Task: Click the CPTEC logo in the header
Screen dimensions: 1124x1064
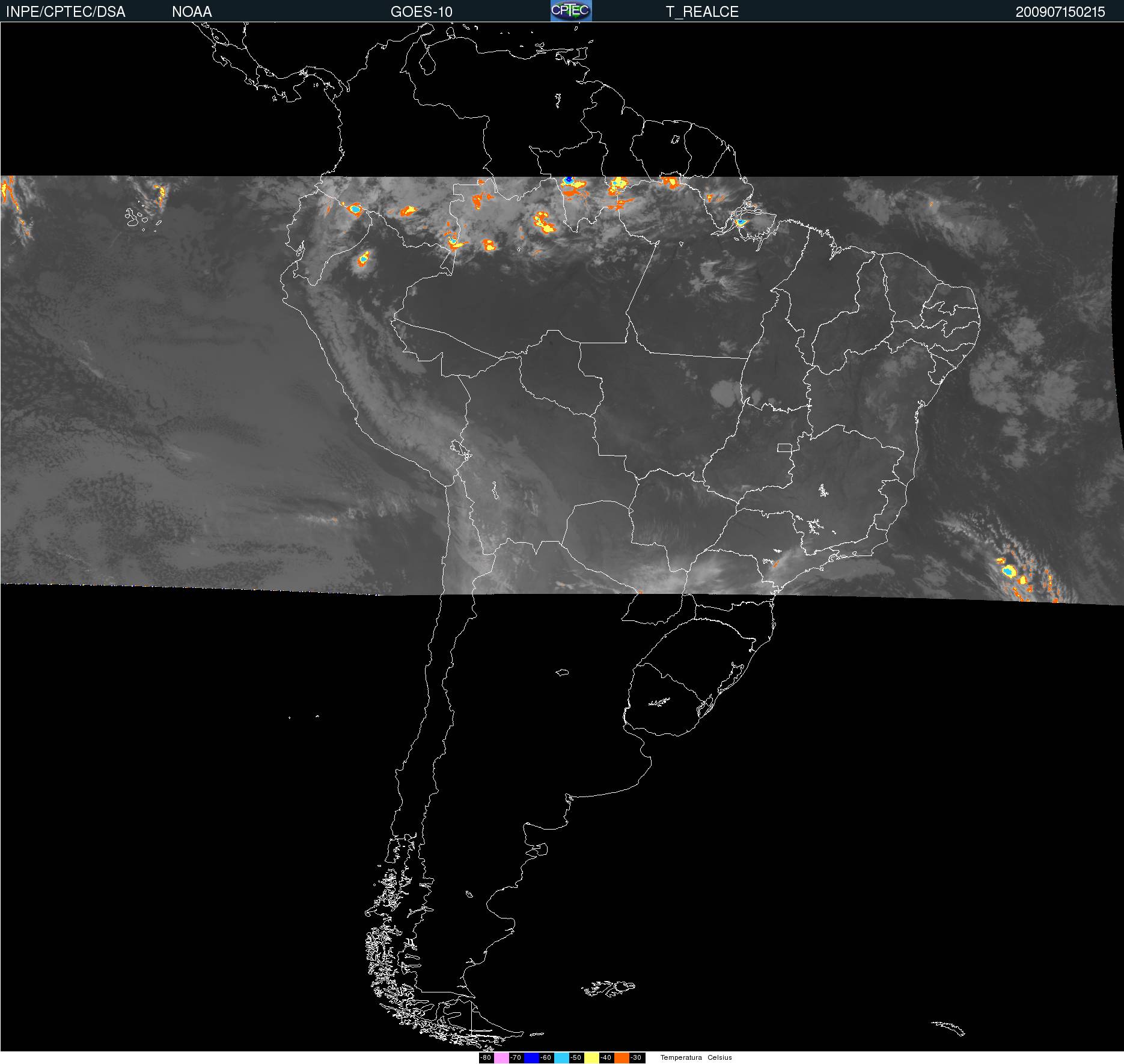Action: coord(571,11)
